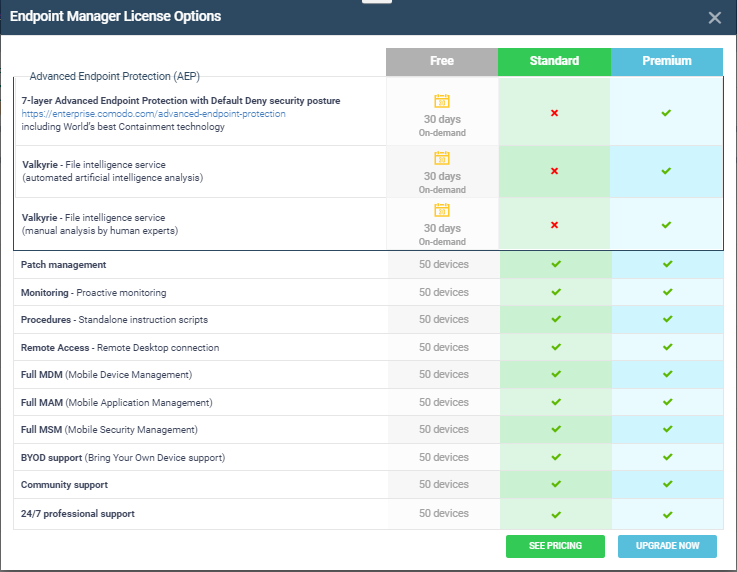Click Standard checkmark for Full MAM
The width and height of the screenshot is (737, 572).
(556, 402)
